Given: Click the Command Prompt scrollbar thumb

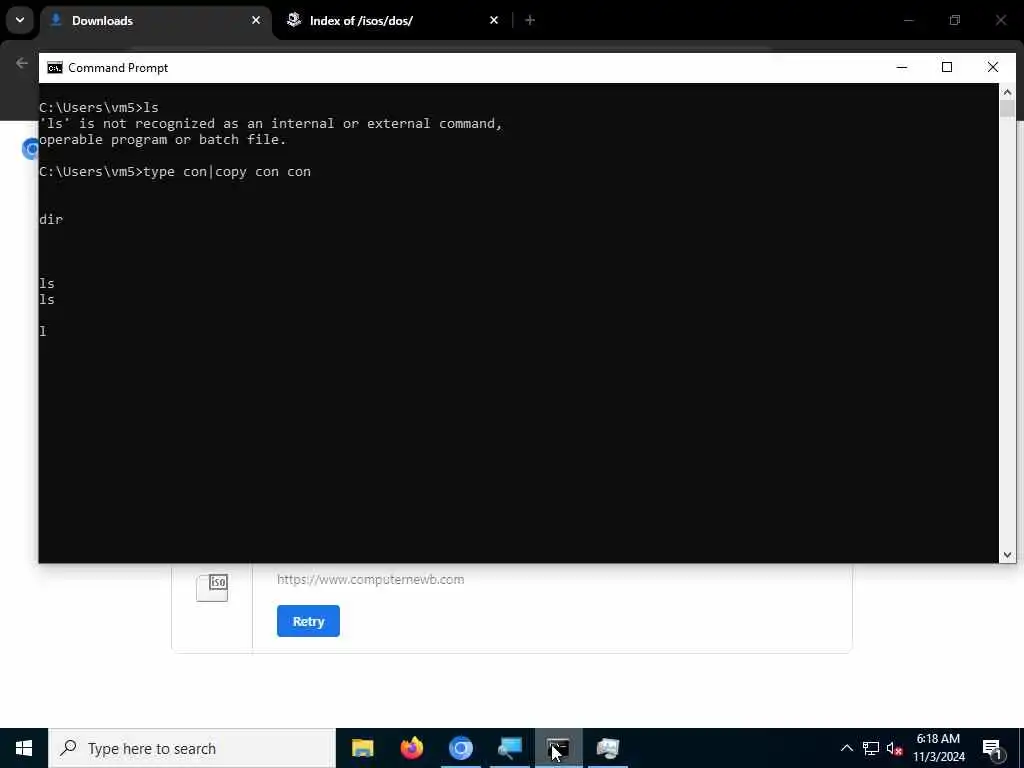Looking at the screenshot, I should coord(1007,109).
